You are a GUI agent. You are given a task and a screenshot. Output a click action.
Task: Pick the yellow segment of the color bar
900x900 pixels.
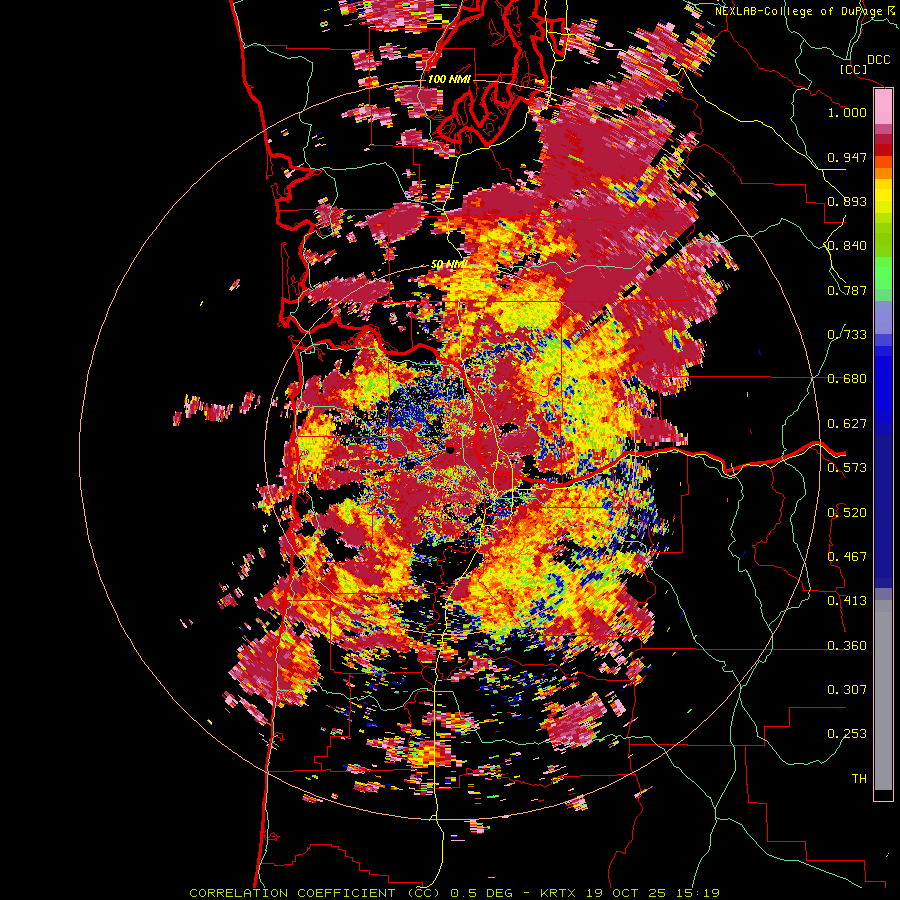(883, 195)
